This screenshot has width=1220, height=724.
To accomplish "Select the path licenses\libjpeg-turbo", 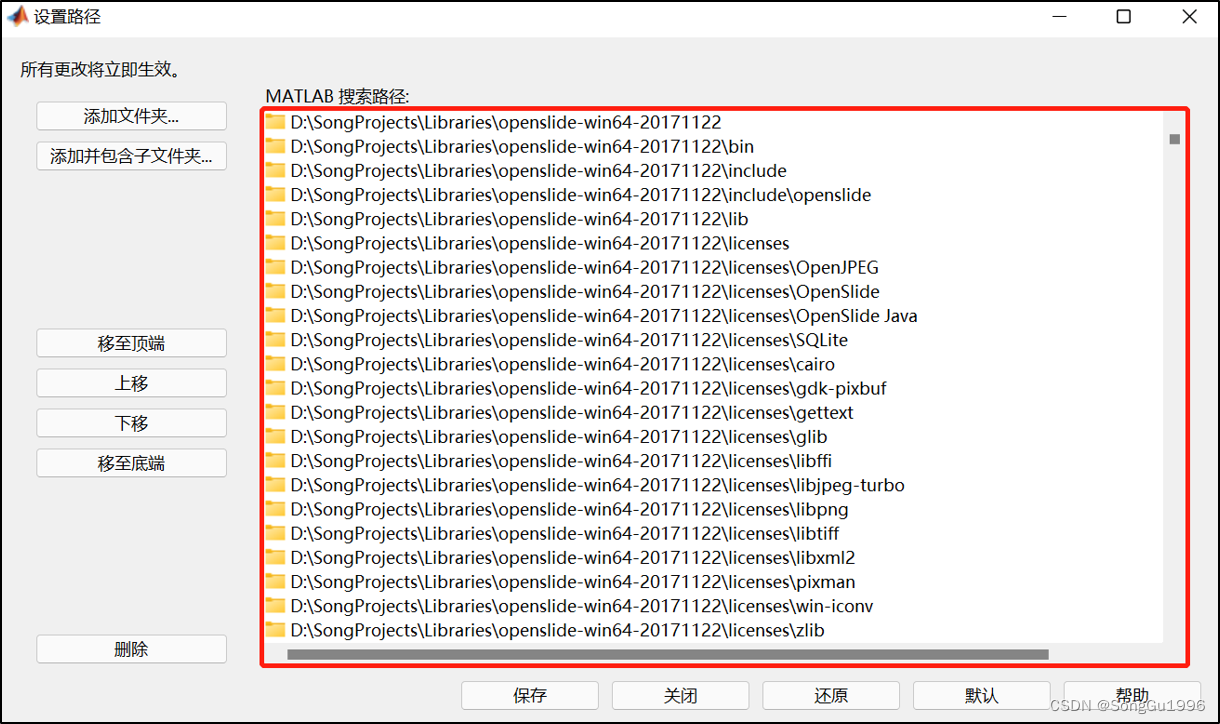I will coord(598,485).
